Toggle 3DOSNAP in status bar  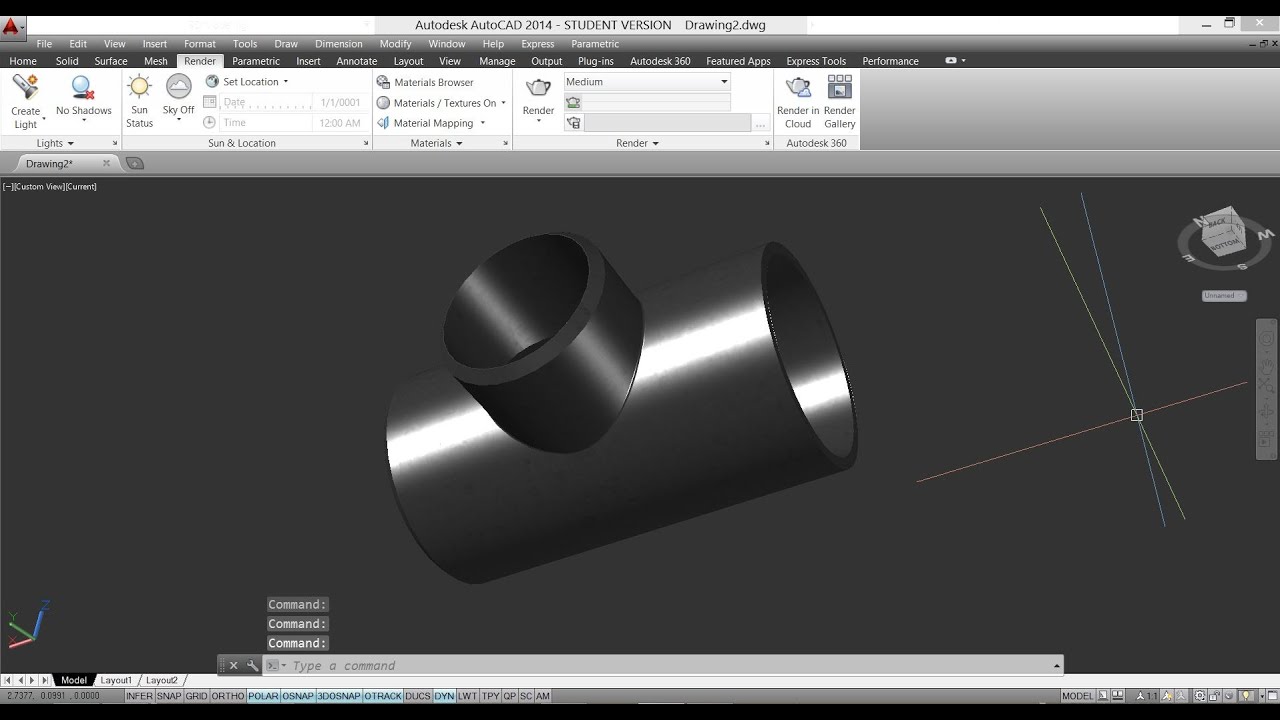point(339,696)
